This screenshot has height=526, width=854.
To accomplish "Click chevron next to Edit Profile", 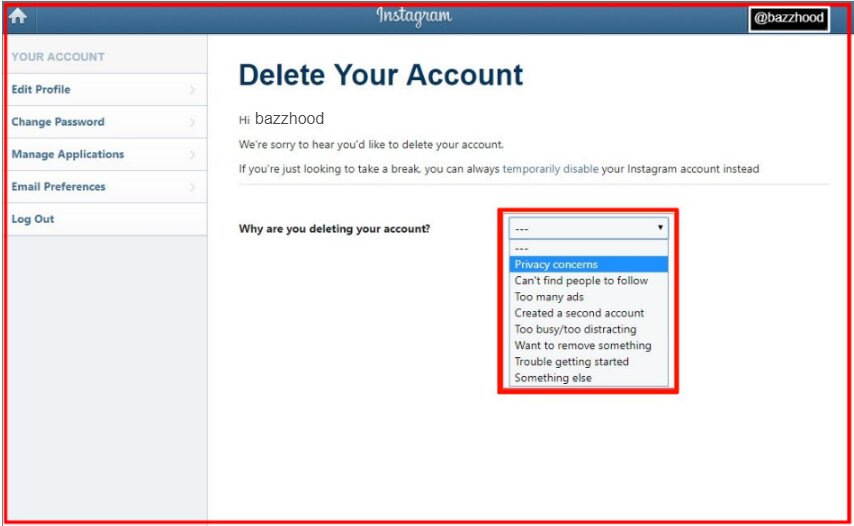I will [x=192, y=90].
